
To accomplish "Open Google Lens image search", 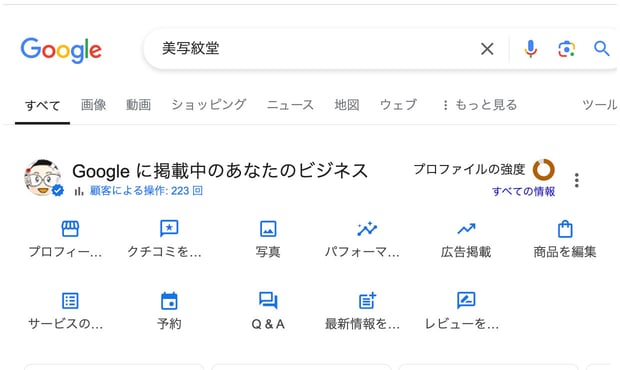I will point(567,49).
